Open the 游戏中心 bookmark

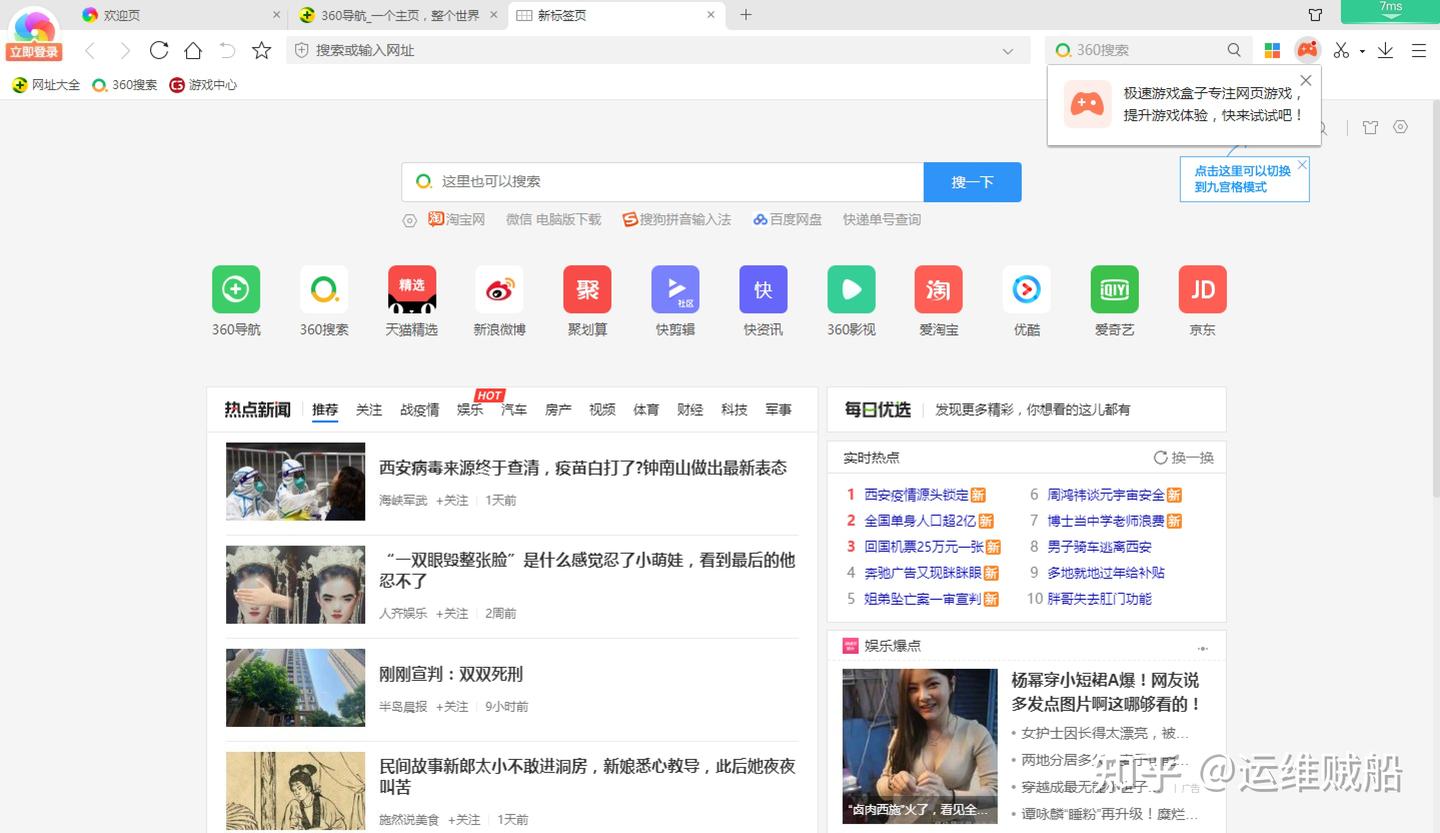click(203, 85)
